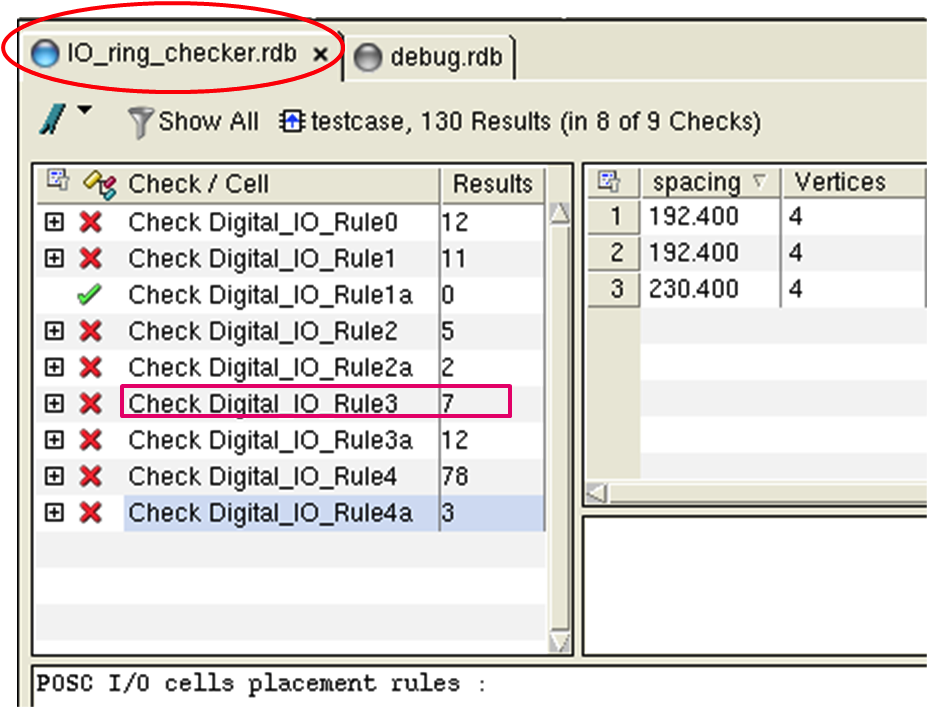Select Check Digital_IO_Rule3 row
928x708 pixels.
[x=263, y=403]
